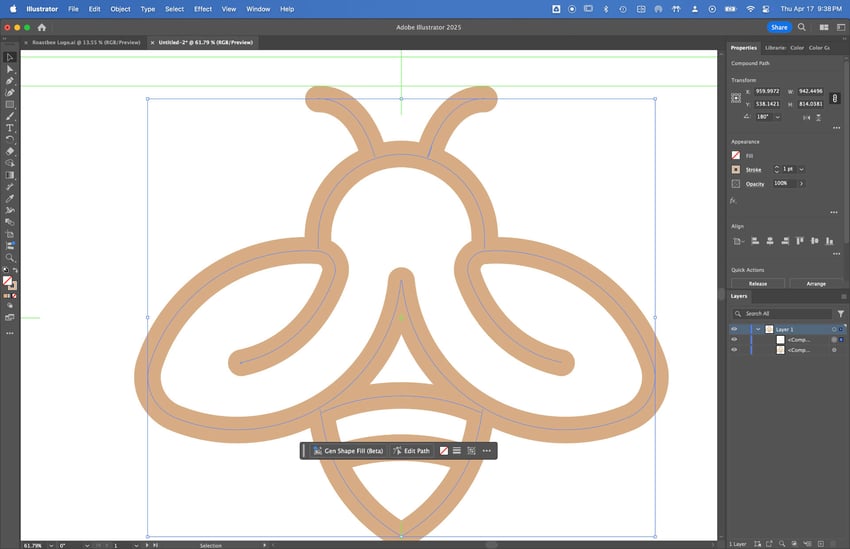Open the Object menu

pyautogui.click(x=120, y=9)
